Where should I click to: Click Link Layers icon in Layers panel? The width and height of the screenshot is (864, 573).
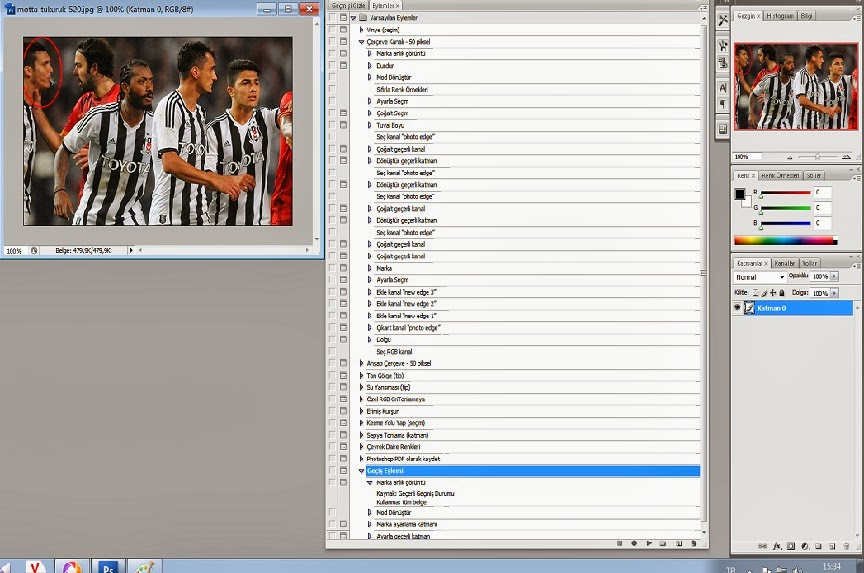click(x=762, y=546)
